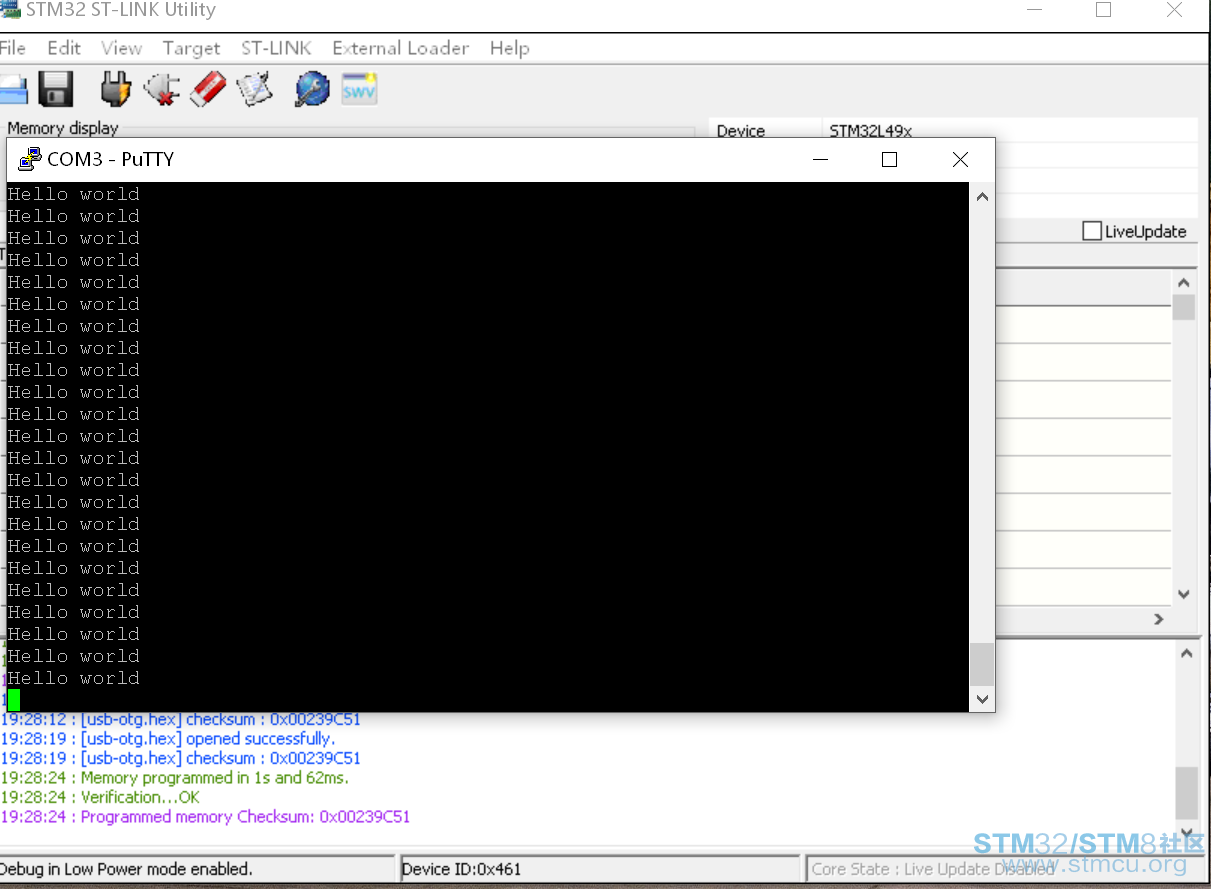Viewport: 1211px width, 889px height.
Task: Click the 'STM32 ST-LINK Utility' title text
Action: pos(121,10)
